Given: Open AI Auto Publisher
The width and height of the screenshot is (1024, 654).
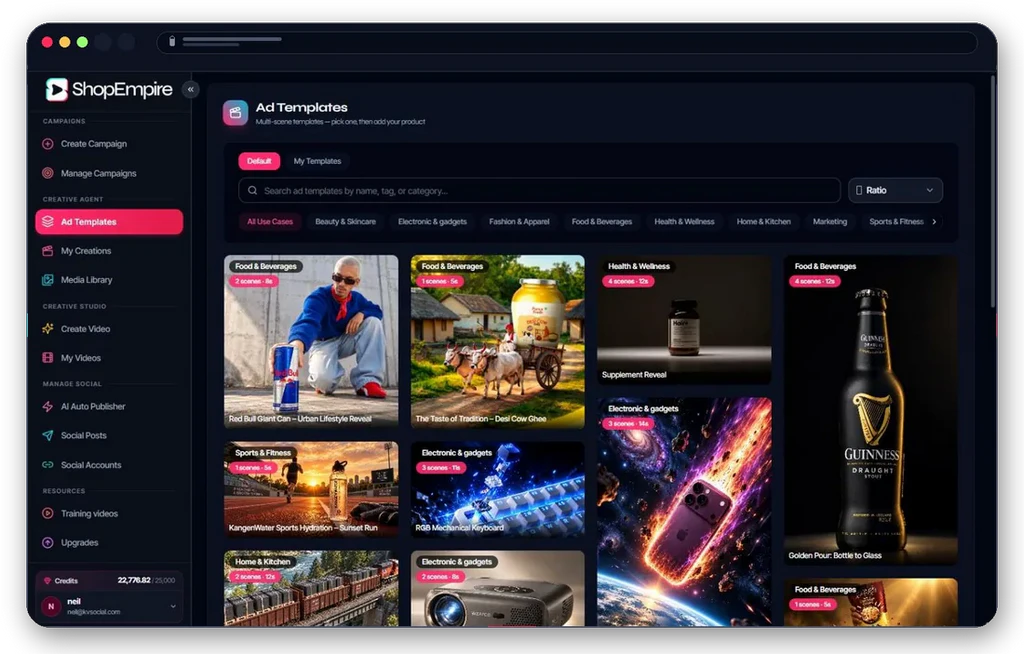Looking at the screenshot, I should pos(109,406).
